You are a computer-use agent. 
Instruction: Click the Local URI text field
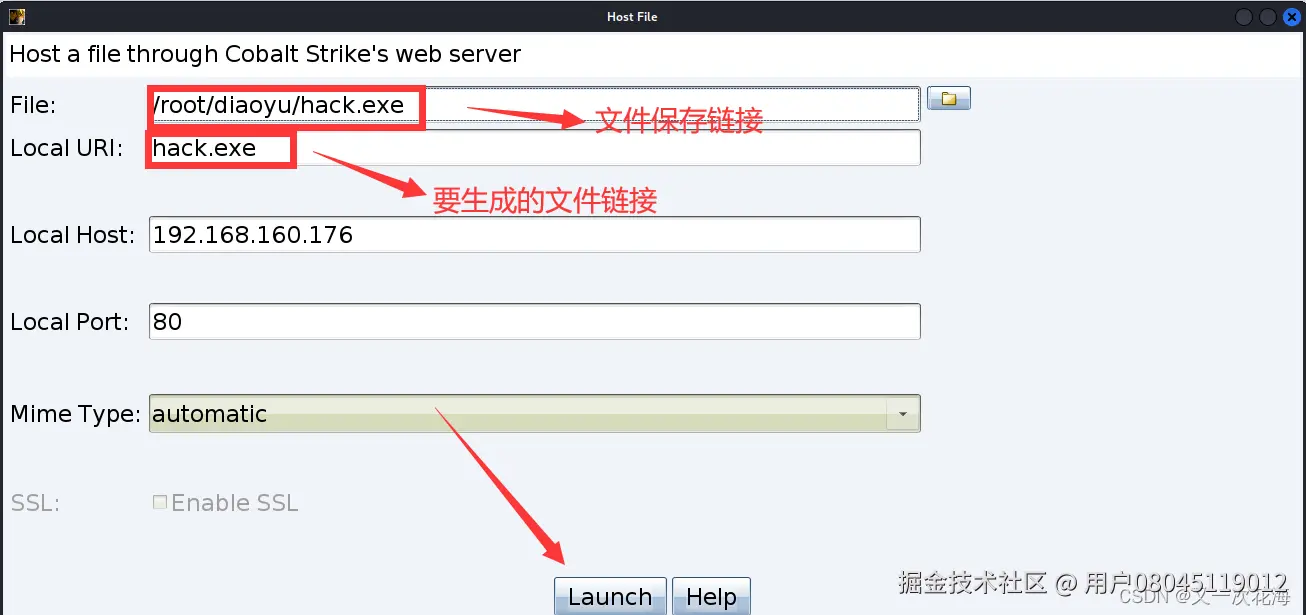coord(534,148)
